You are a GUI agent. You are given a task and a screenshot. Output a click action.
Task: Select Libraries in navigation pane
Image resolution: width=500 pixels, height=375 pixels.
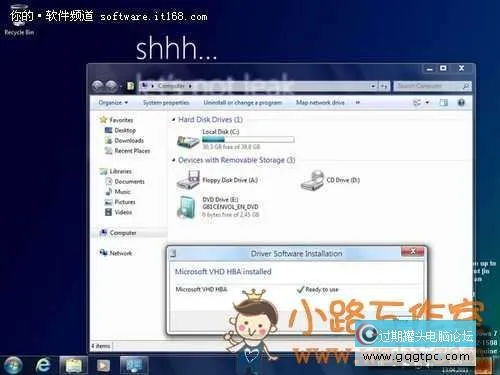(116, 171)
